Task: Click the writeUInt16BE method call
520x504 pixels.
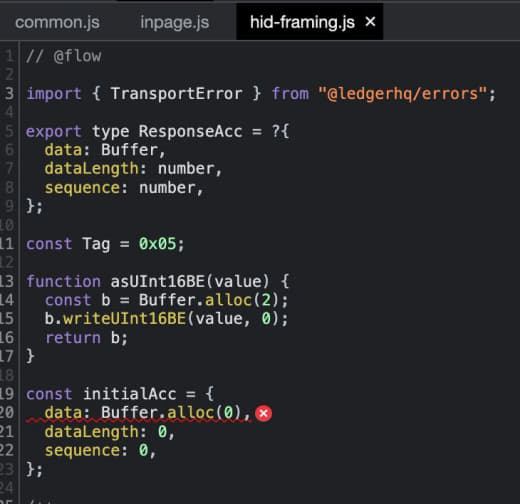Action: click(x=125, y=319)
